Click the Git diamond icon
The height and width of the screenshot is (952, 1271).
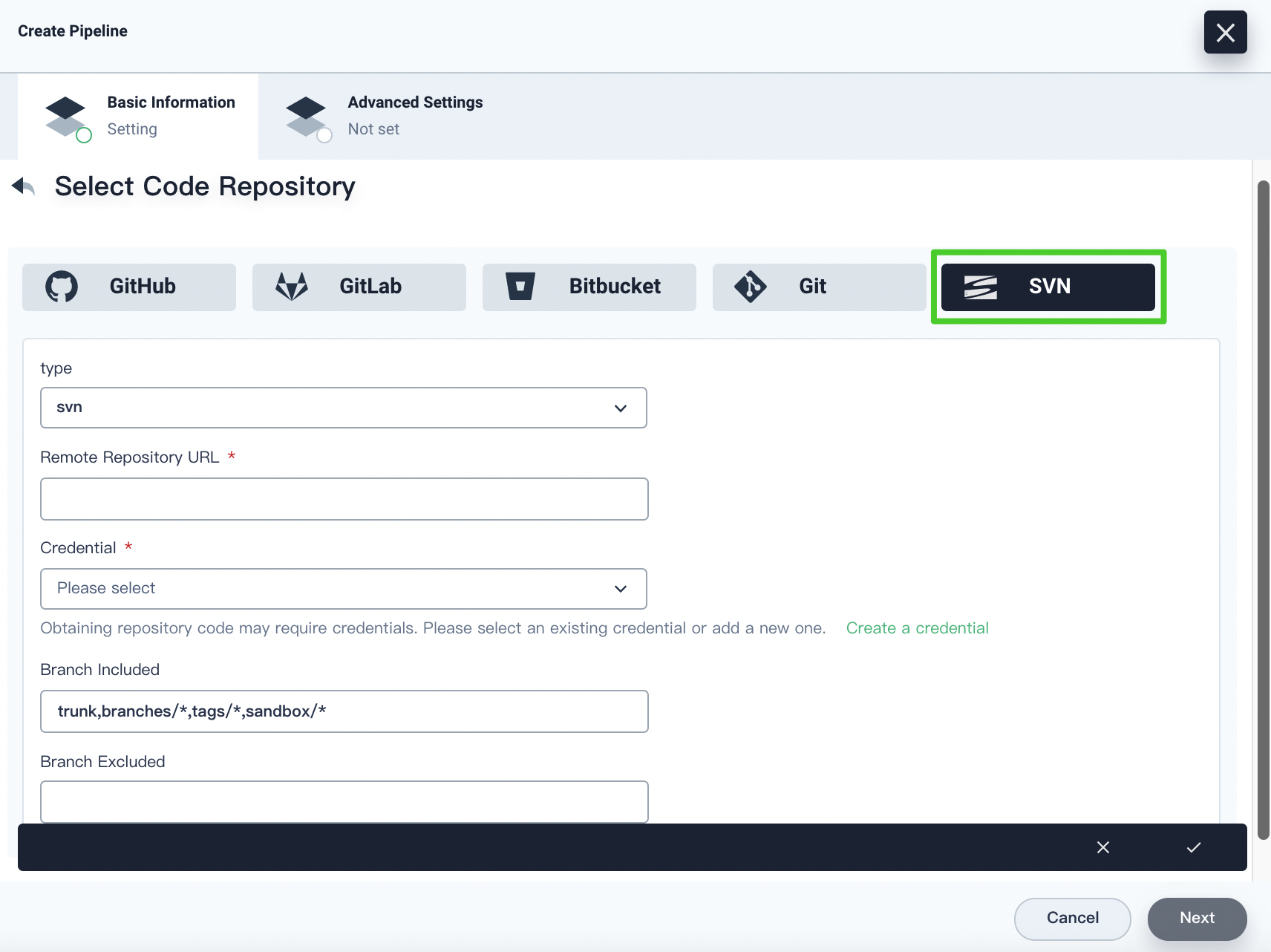[751, 287]
